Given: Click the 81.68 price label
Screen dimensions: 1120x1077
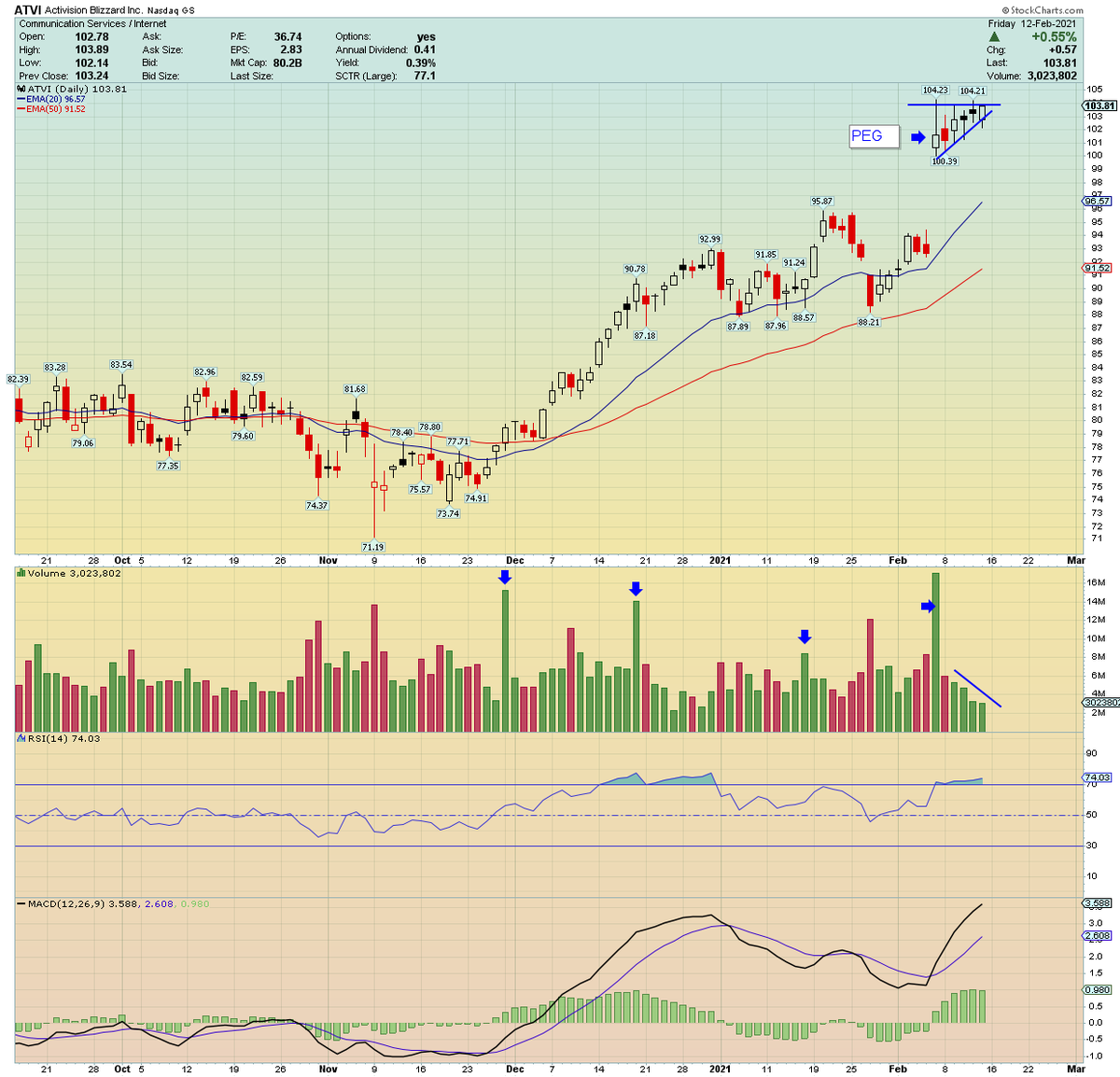Looking at the screenshot, I should coord(355,389).
